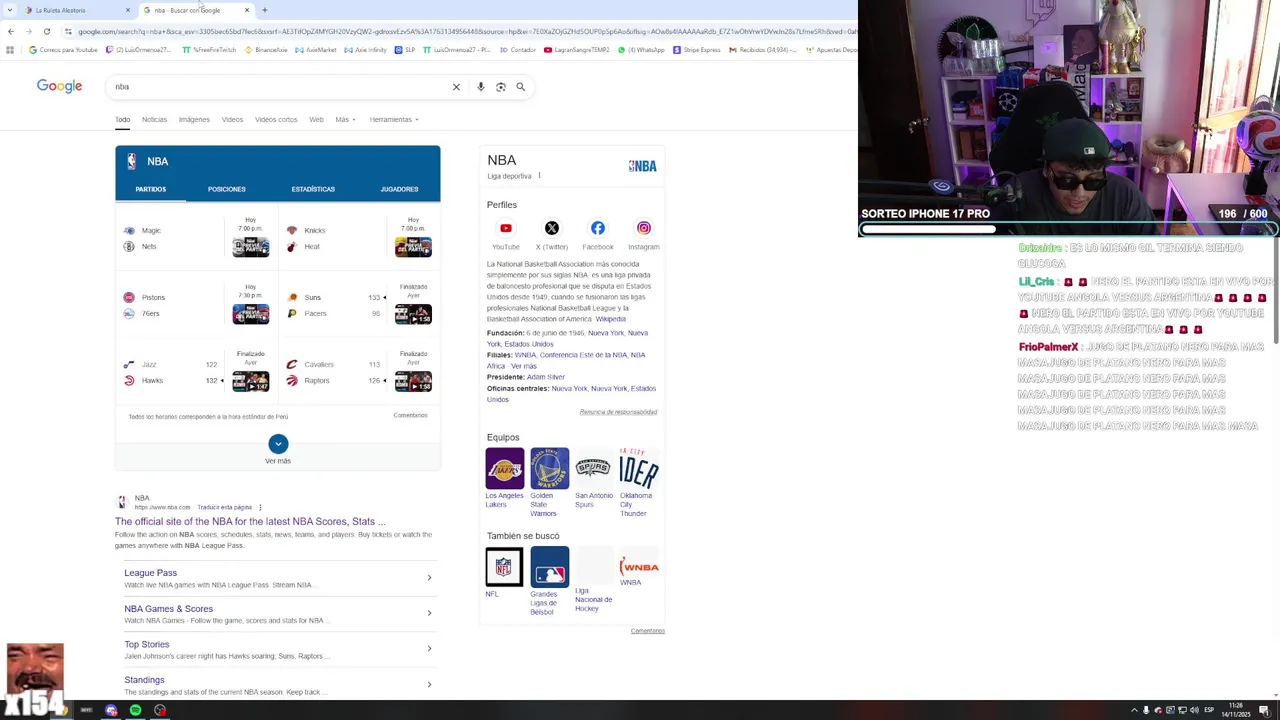Switch to the Imágenes results tab
The image size is (1280, 720).
[194, 120]
